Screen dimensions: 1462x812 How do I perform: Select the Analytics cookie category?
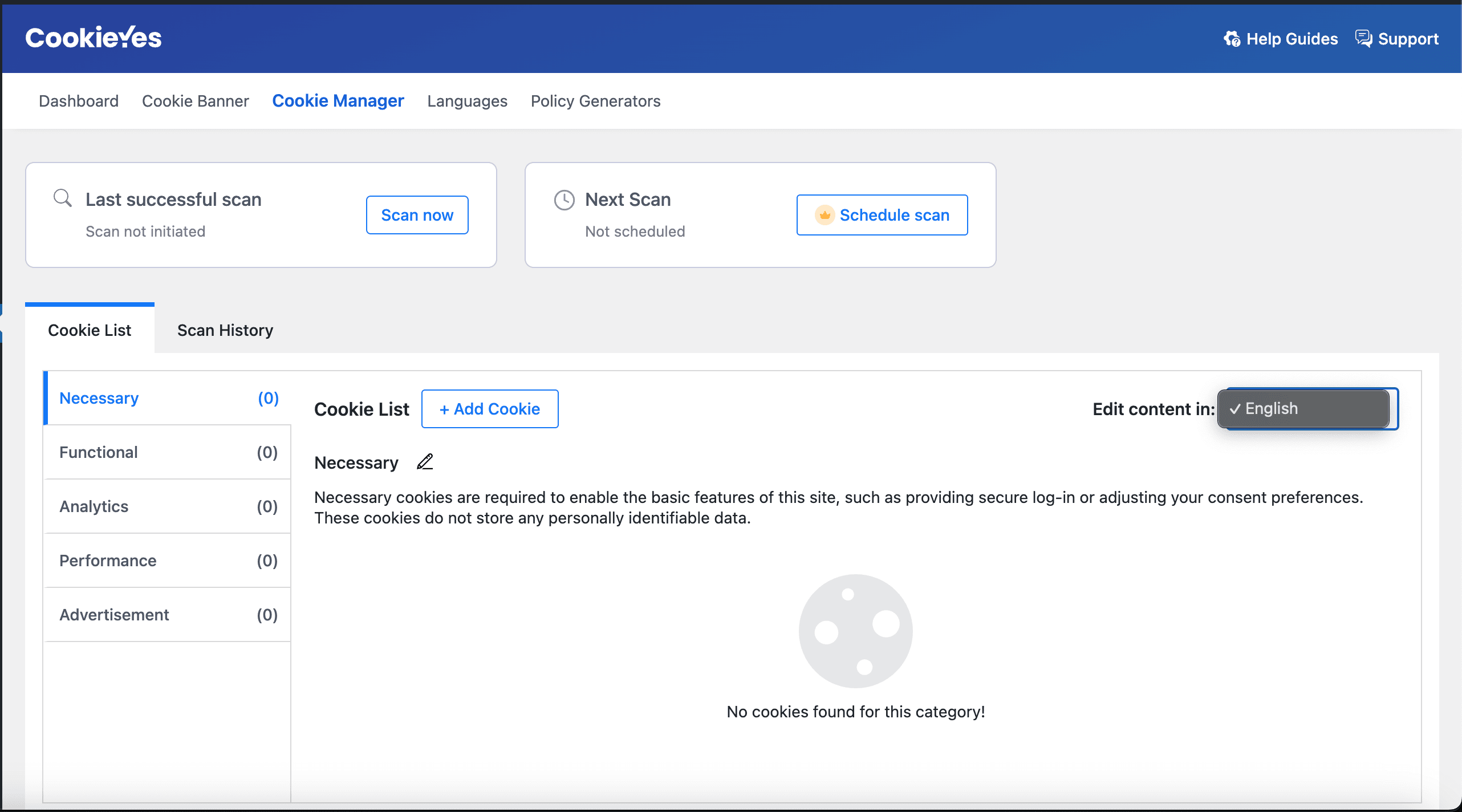click(x=168, y=506)
